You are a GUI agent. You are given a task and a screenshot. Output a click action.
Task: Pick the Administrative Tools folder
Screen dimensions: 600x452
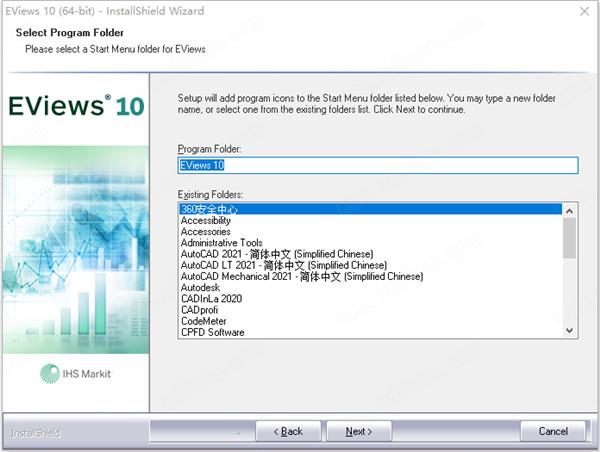[370, 243]
